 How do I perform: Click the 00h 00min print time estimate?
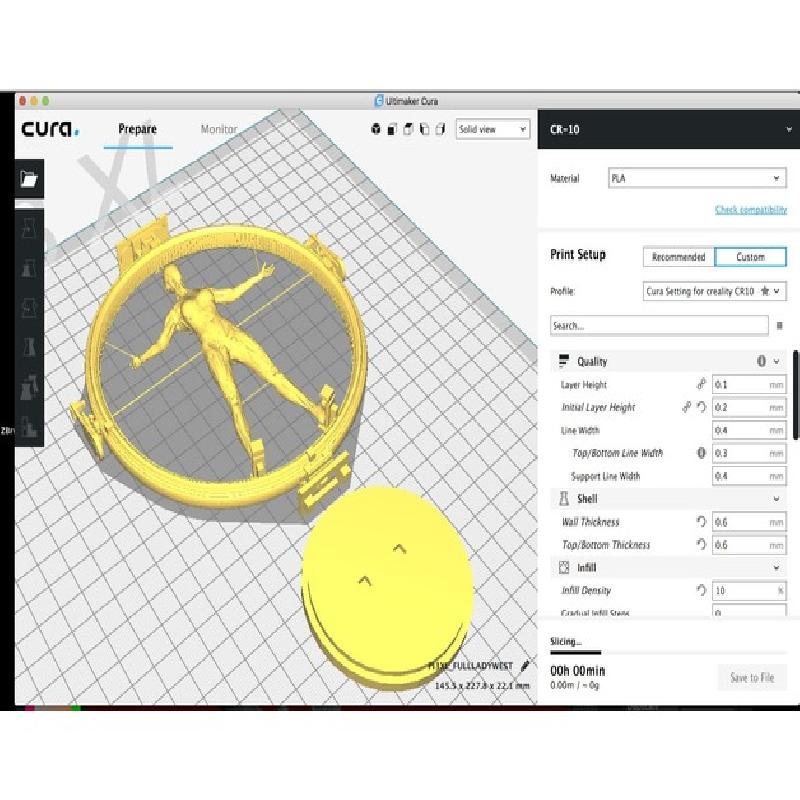pos(578,670)
